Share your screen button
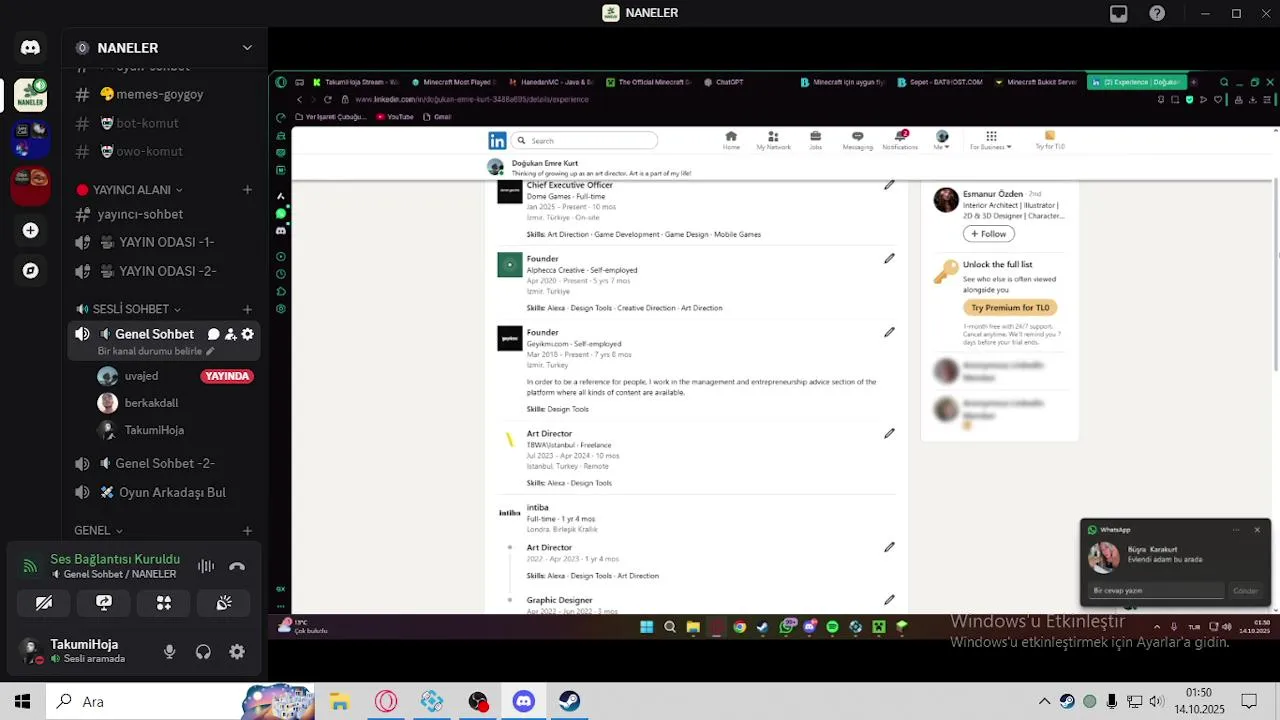Screen dimensions: 1280x720 click(104, 603)
